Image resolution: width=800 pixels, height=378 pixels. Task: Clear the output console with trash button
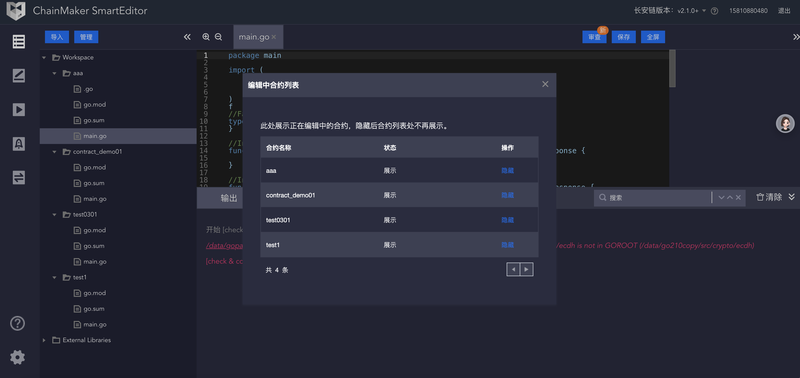coord(769,197)
